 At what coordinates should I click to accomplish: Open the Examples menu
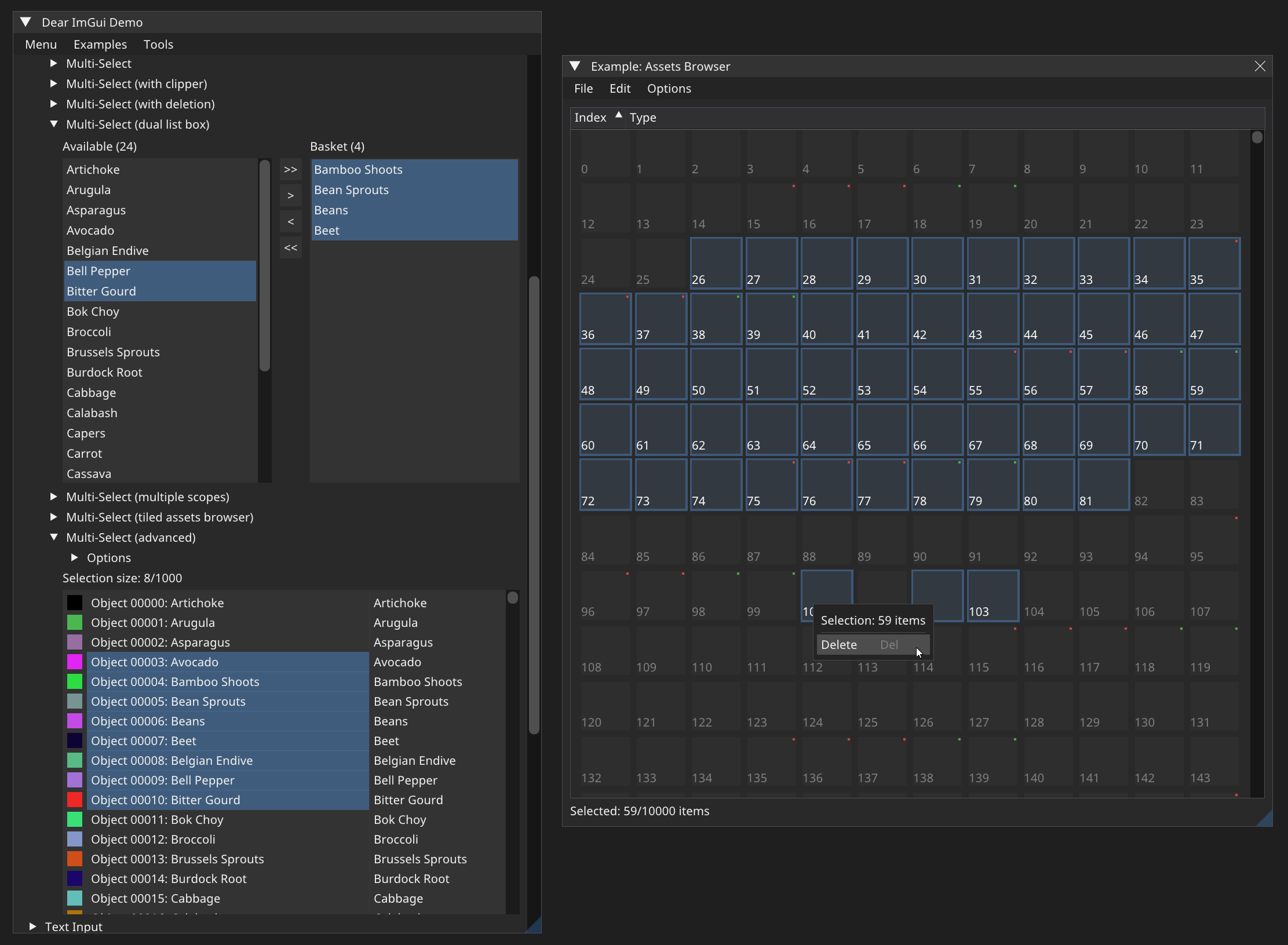pos(100,45)
